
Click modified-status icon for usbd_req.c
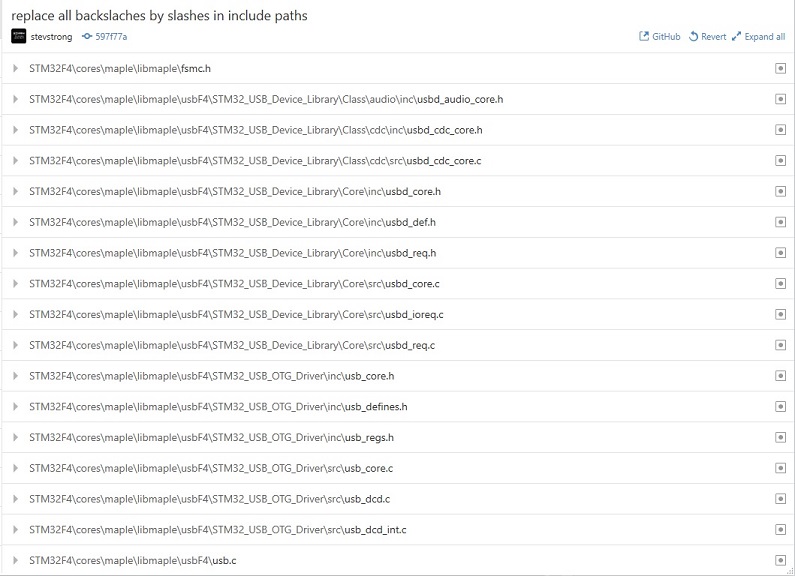coord(780,345)
